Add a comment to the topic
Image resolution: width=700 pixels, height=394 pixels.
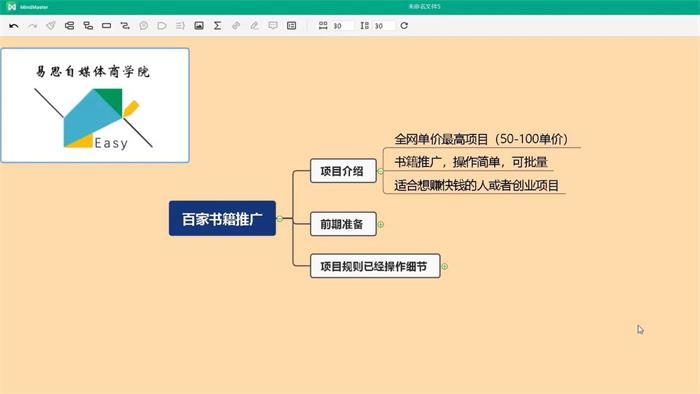(x=273, y=26)
